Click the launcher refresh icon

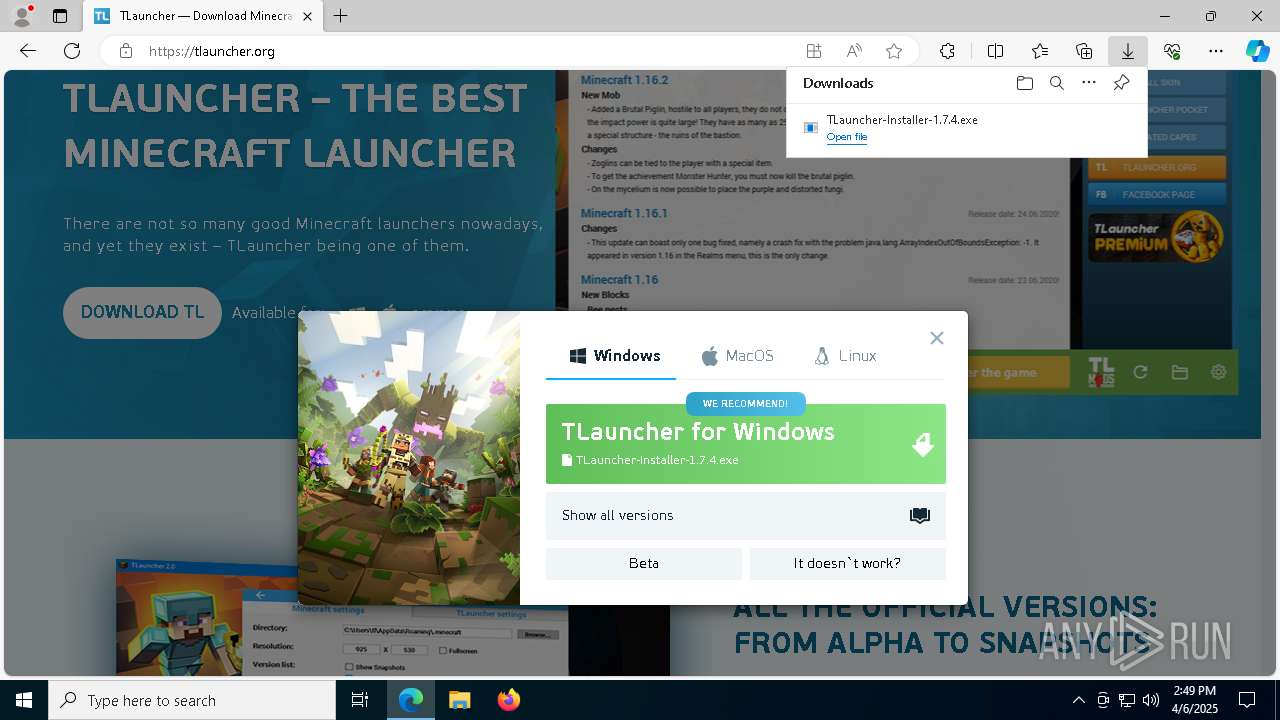click(1140, 372)
